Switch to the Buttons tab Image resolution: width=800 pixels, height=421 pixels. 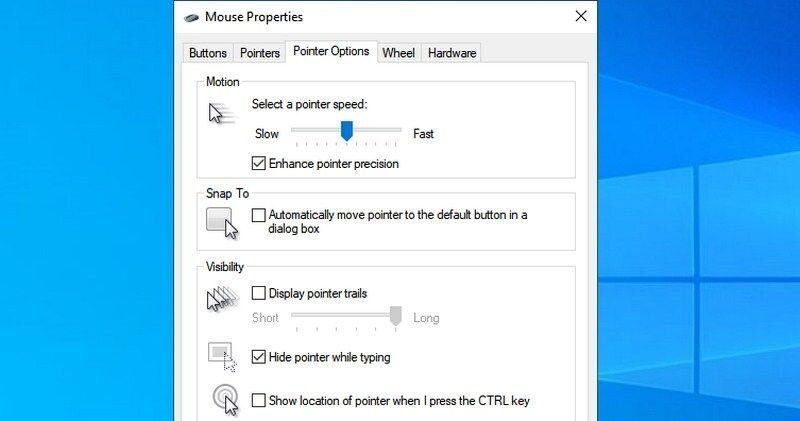[x=208, y=53]
